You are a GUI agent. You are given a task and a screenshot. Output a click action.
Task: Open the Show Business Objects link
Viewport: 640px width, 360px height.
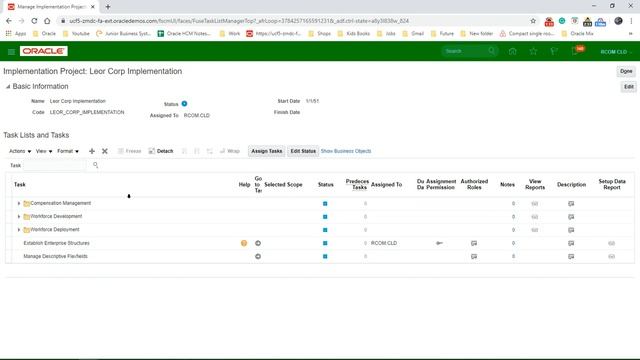(x=346, y=151)
